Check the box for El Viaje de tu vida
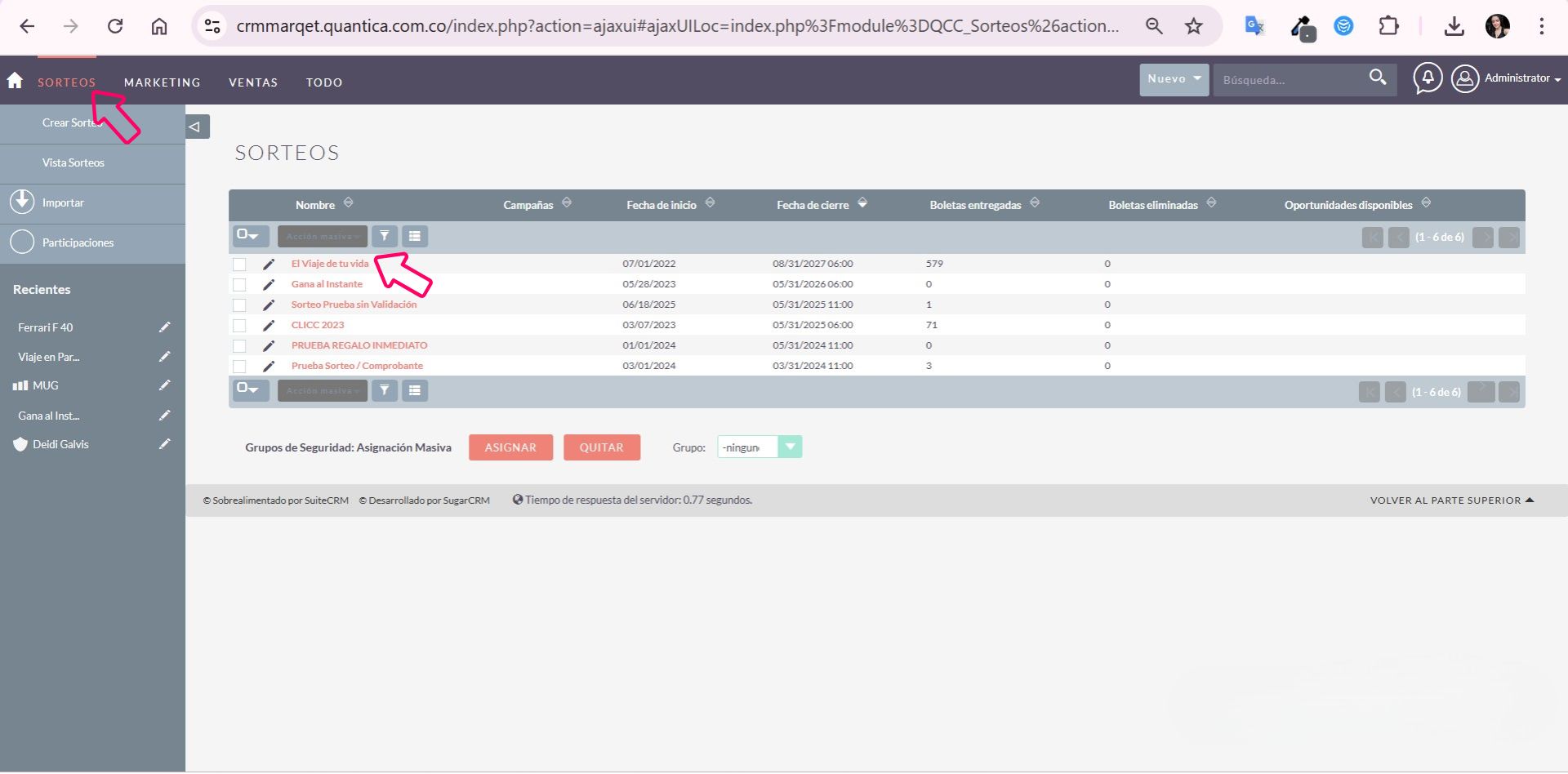Screen dimensions: 1568x774 (x=239, y=265)
